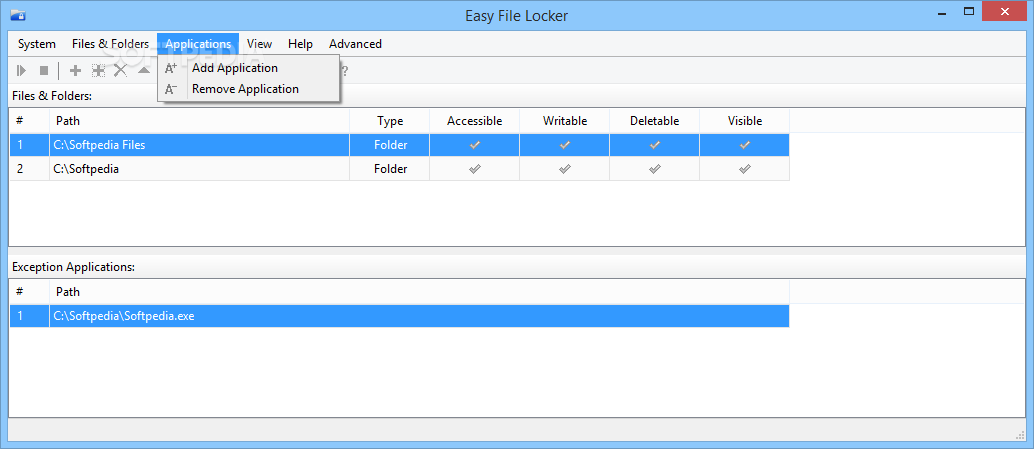Open the Files & Folders menu

point(110,44)
